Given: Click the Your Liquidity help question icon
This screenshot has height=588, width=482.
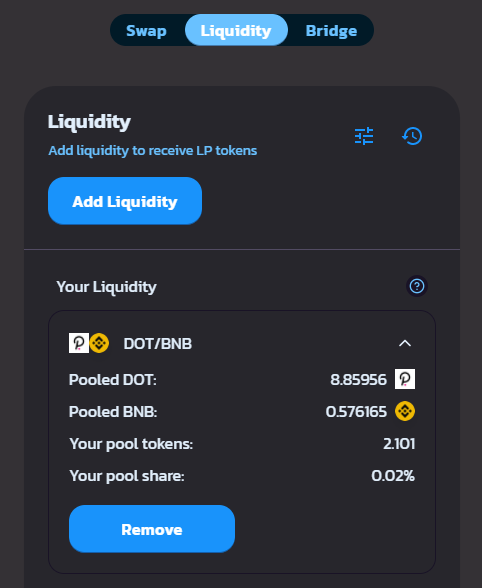Looking at the screenshot, I should [x=417, y=286].
